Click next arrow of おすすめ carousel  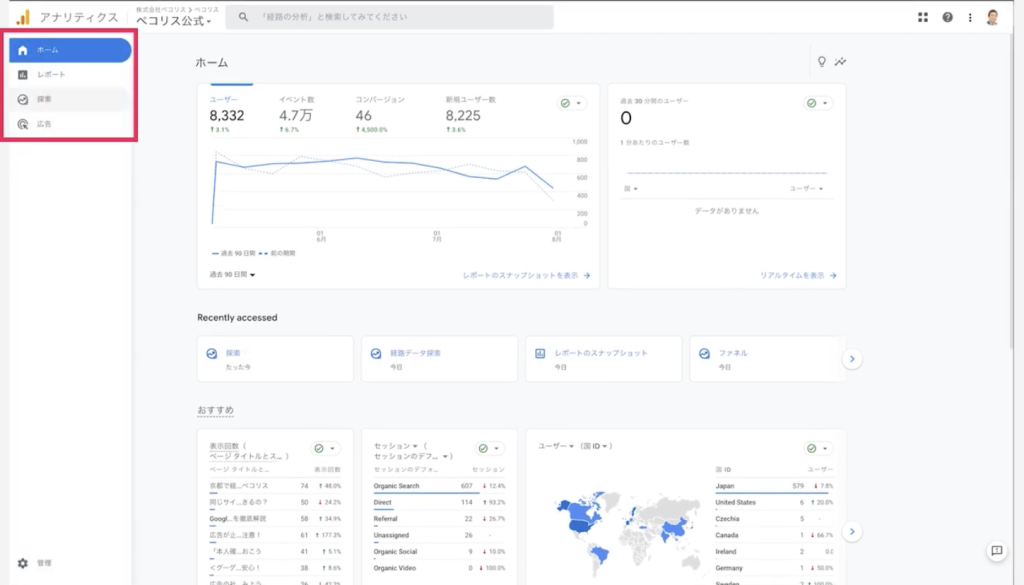click(852, 531)
